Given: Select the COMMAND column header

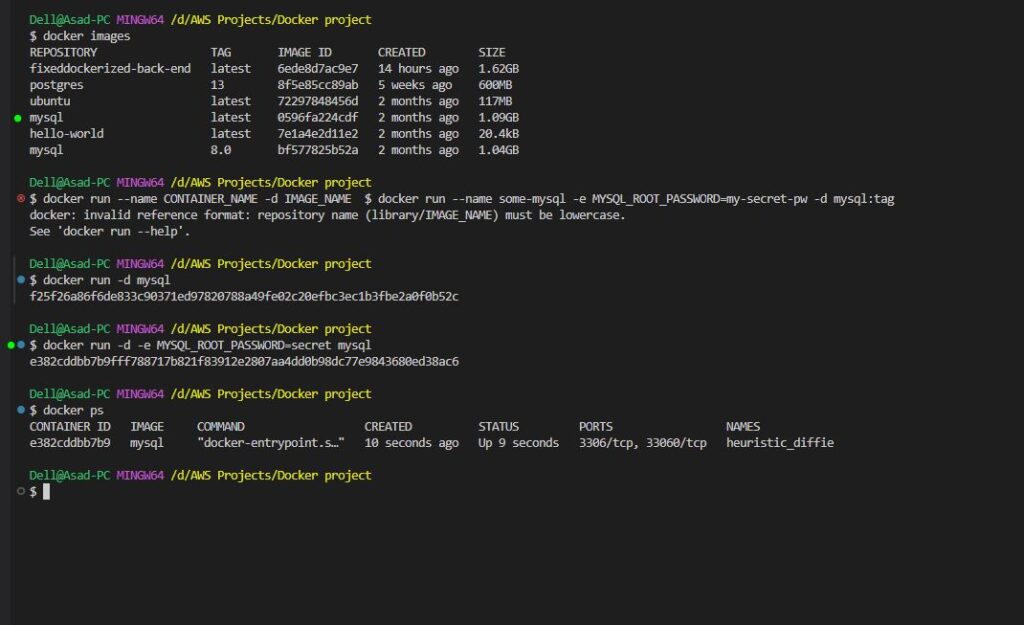Looking at the screenshot, I should coord(221,426).
